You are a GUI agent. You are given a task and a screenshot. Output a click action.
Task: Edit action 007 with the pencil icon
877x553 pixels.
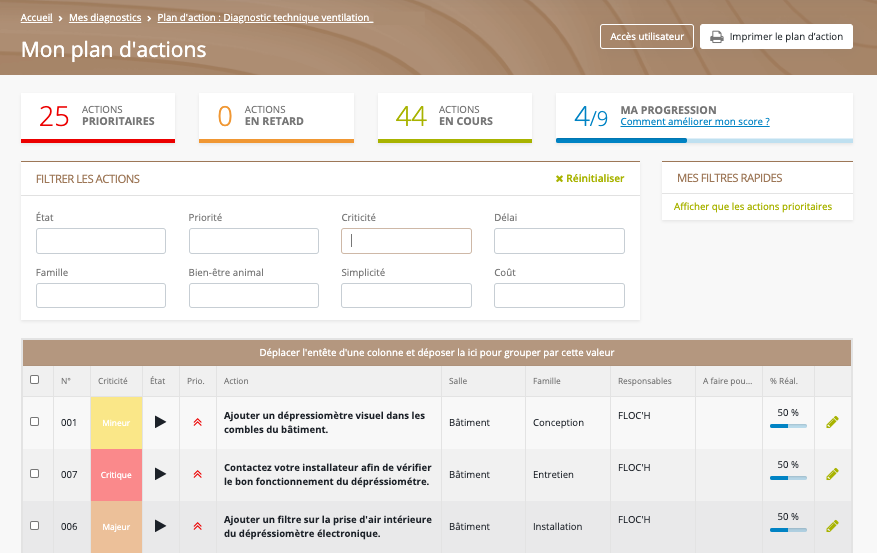tap(832, 474)
